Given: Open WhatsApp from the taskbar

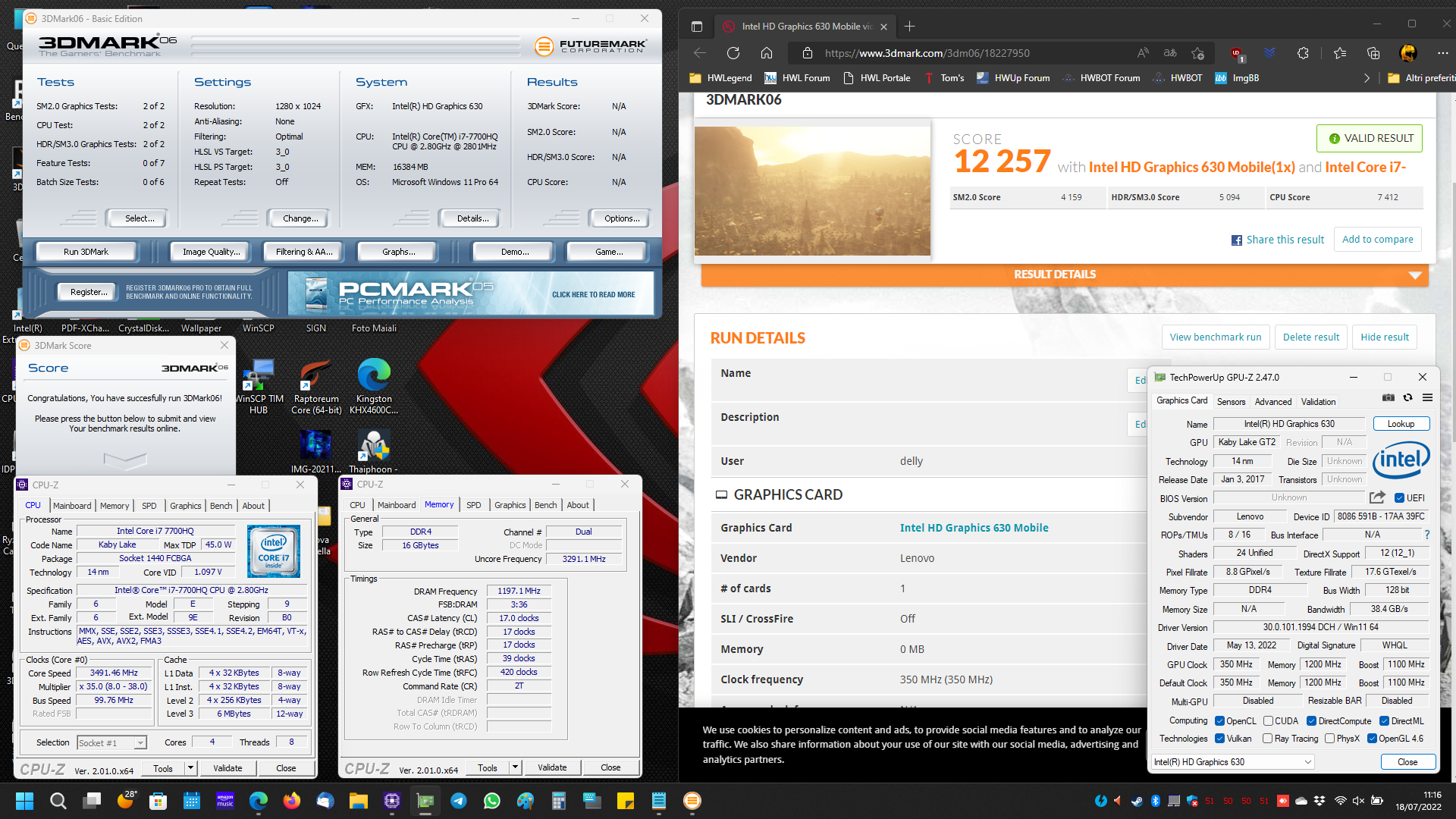Looking at the screenshot, I should (x=492, y=801).
